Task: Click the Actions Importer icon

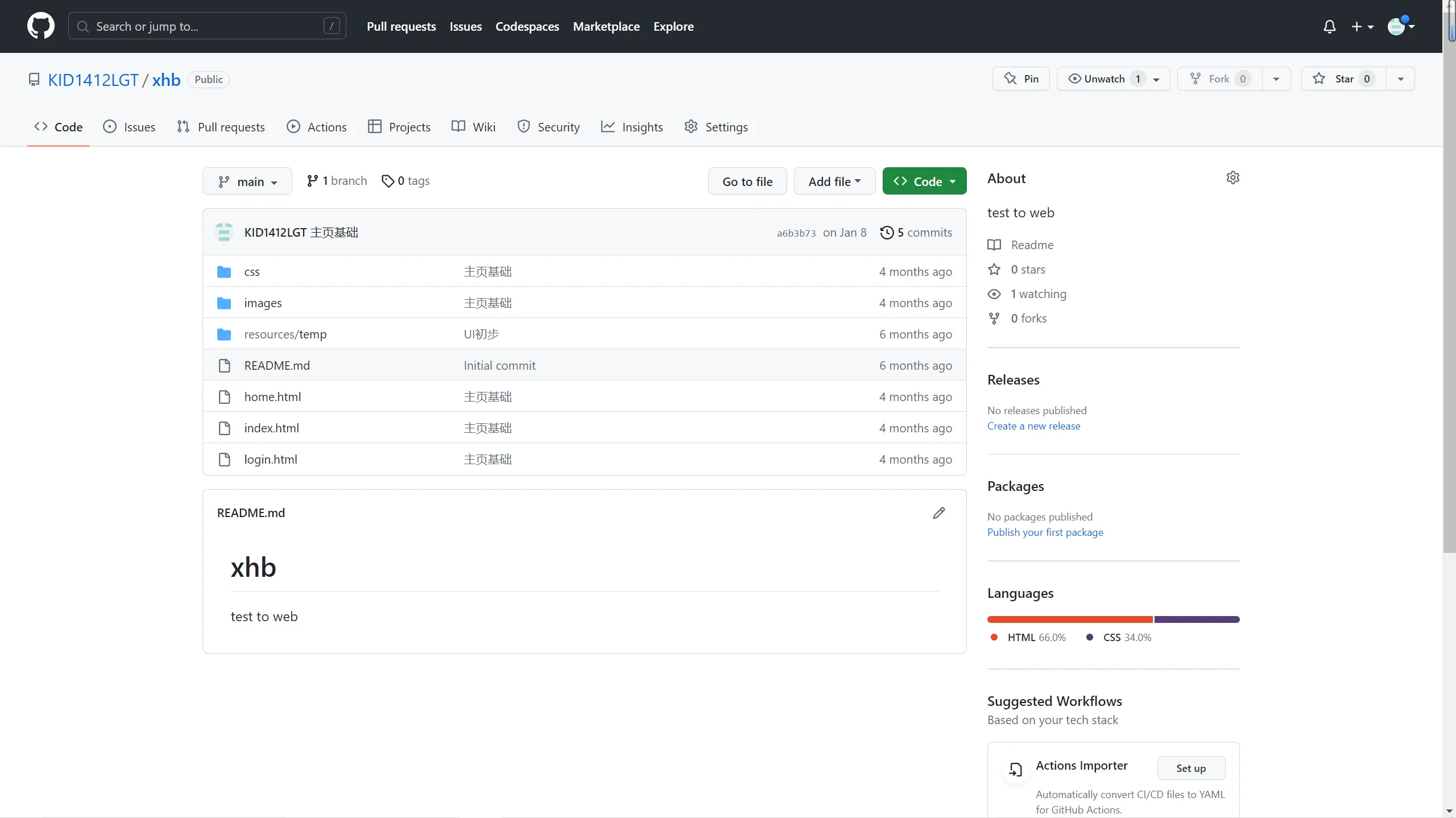Action: pyautogui.click(x=1015, y=770)
